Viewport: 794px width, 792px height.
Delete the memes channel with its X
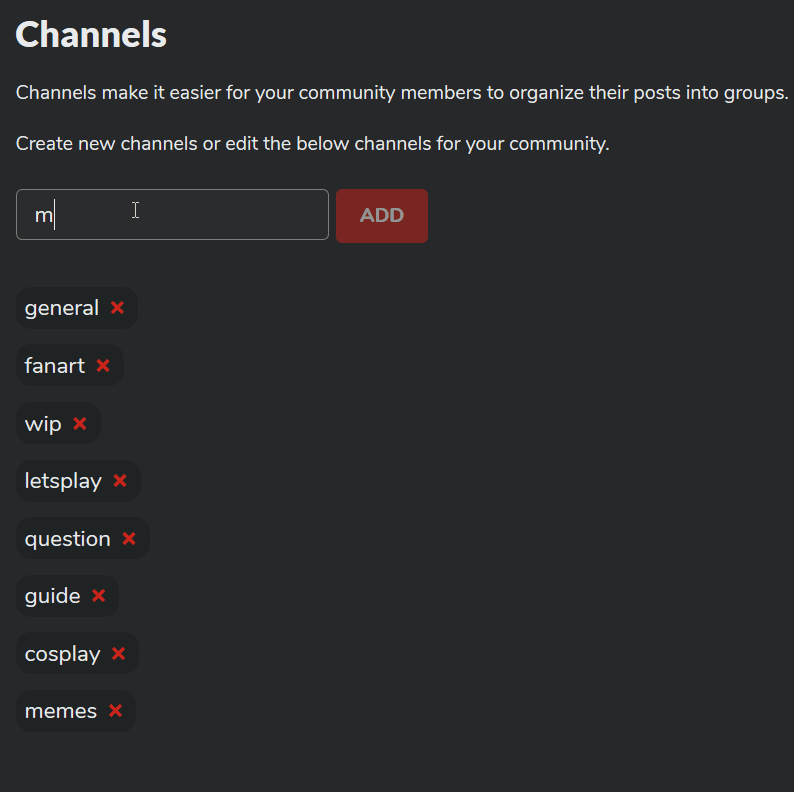pyautogui.click(x=115, y=711)
